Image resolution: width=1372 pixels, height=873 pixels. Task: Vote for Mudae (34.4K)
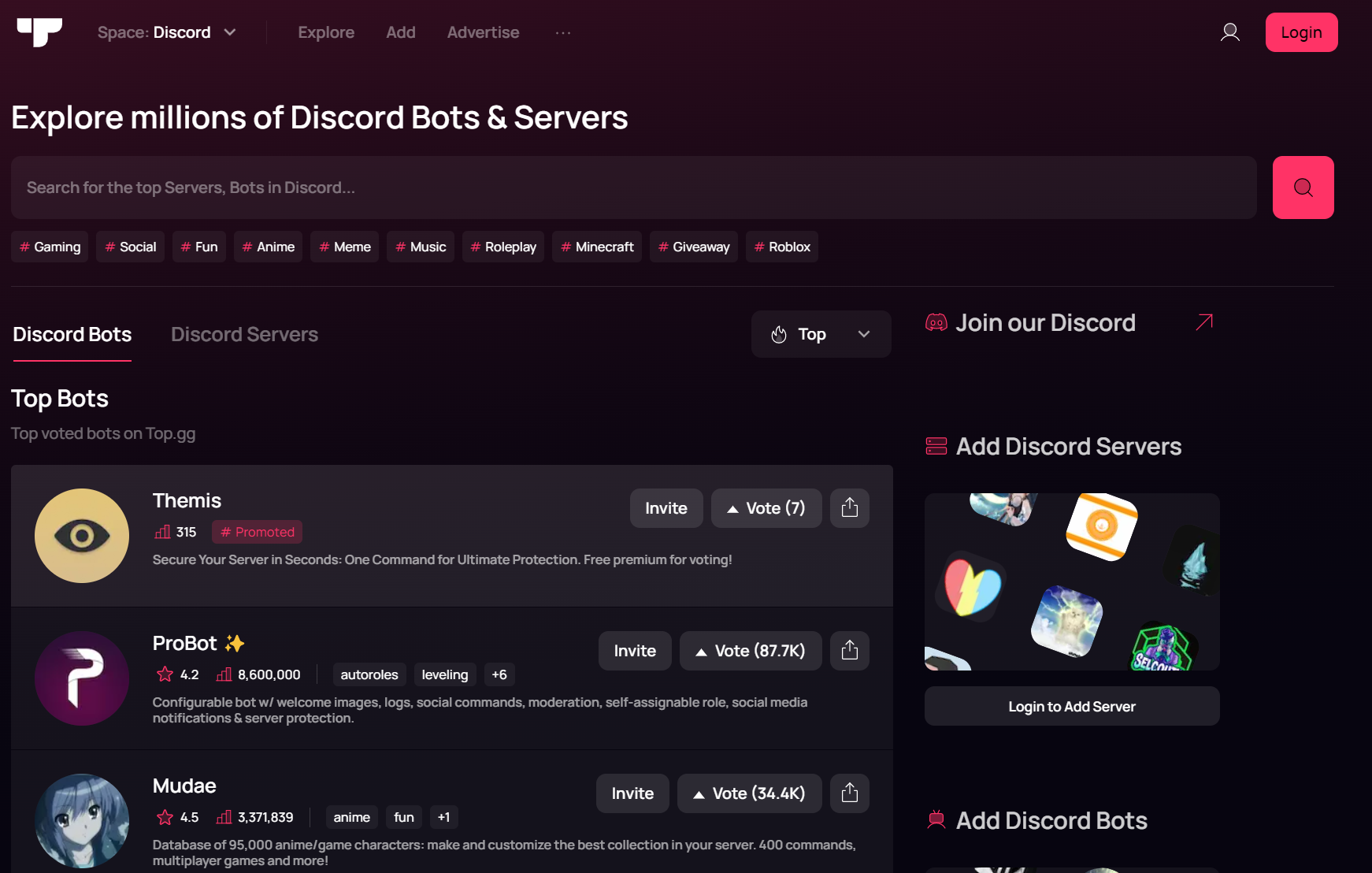(x=749, y=793)
